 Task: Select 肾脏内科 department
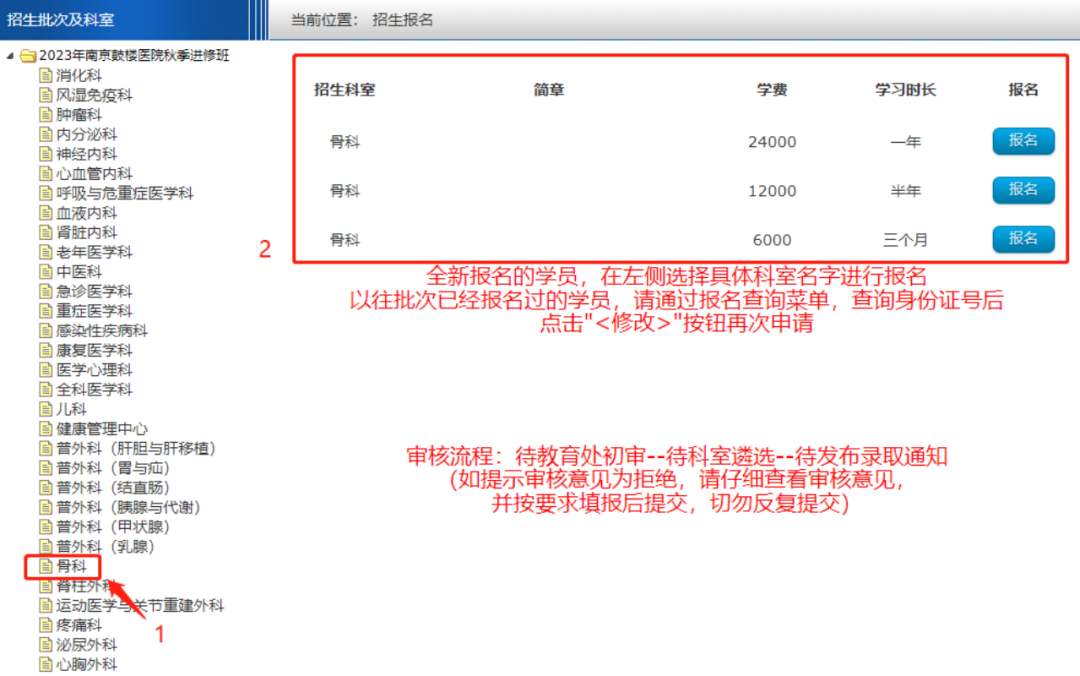[86, 232]
